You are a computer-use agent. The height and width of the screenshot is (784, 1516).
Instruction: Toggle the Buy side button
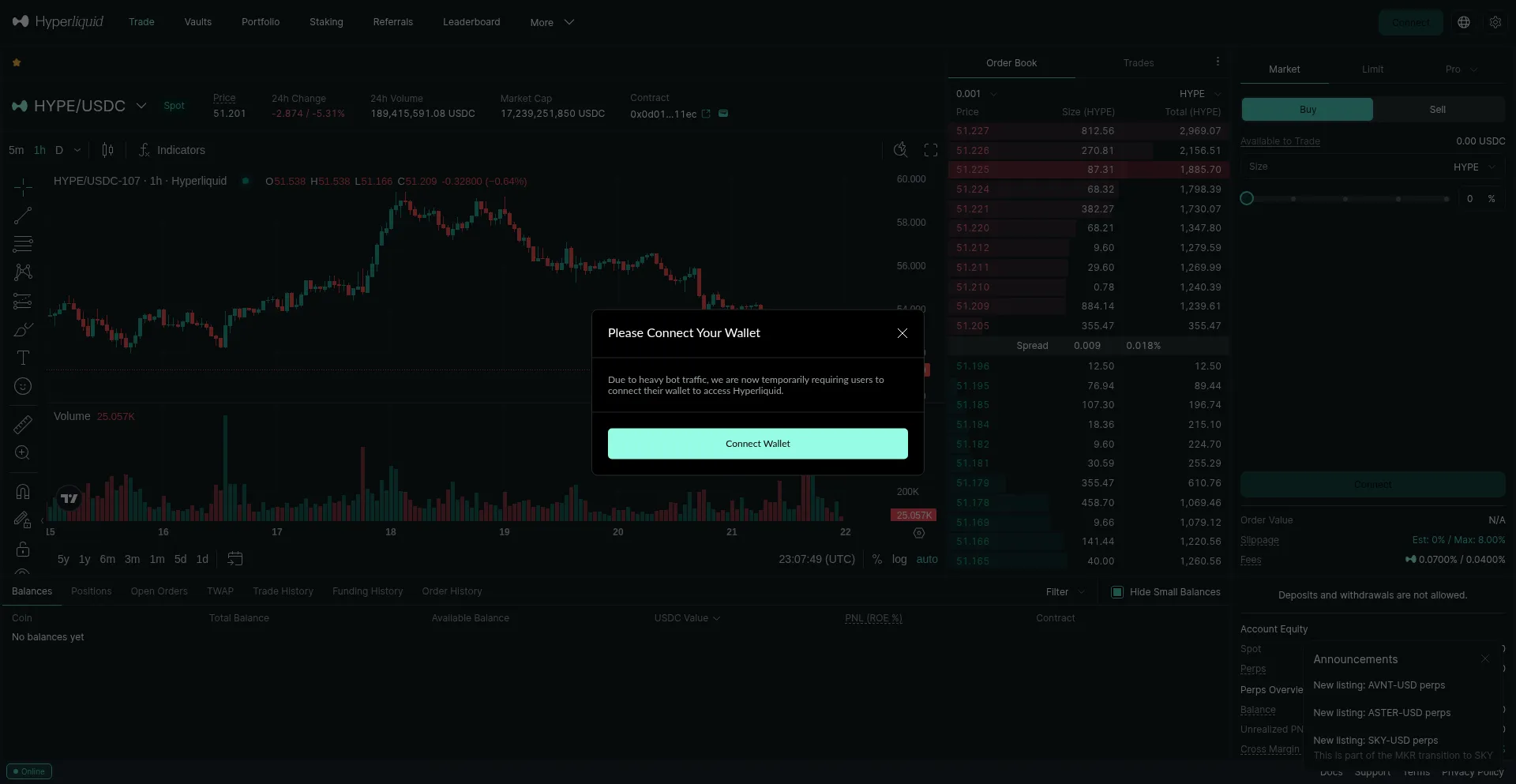1308,110
